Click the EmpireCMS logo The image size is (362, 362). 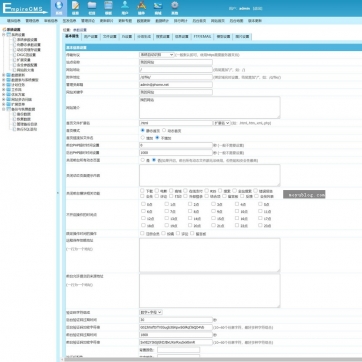(x=25, y=8)
